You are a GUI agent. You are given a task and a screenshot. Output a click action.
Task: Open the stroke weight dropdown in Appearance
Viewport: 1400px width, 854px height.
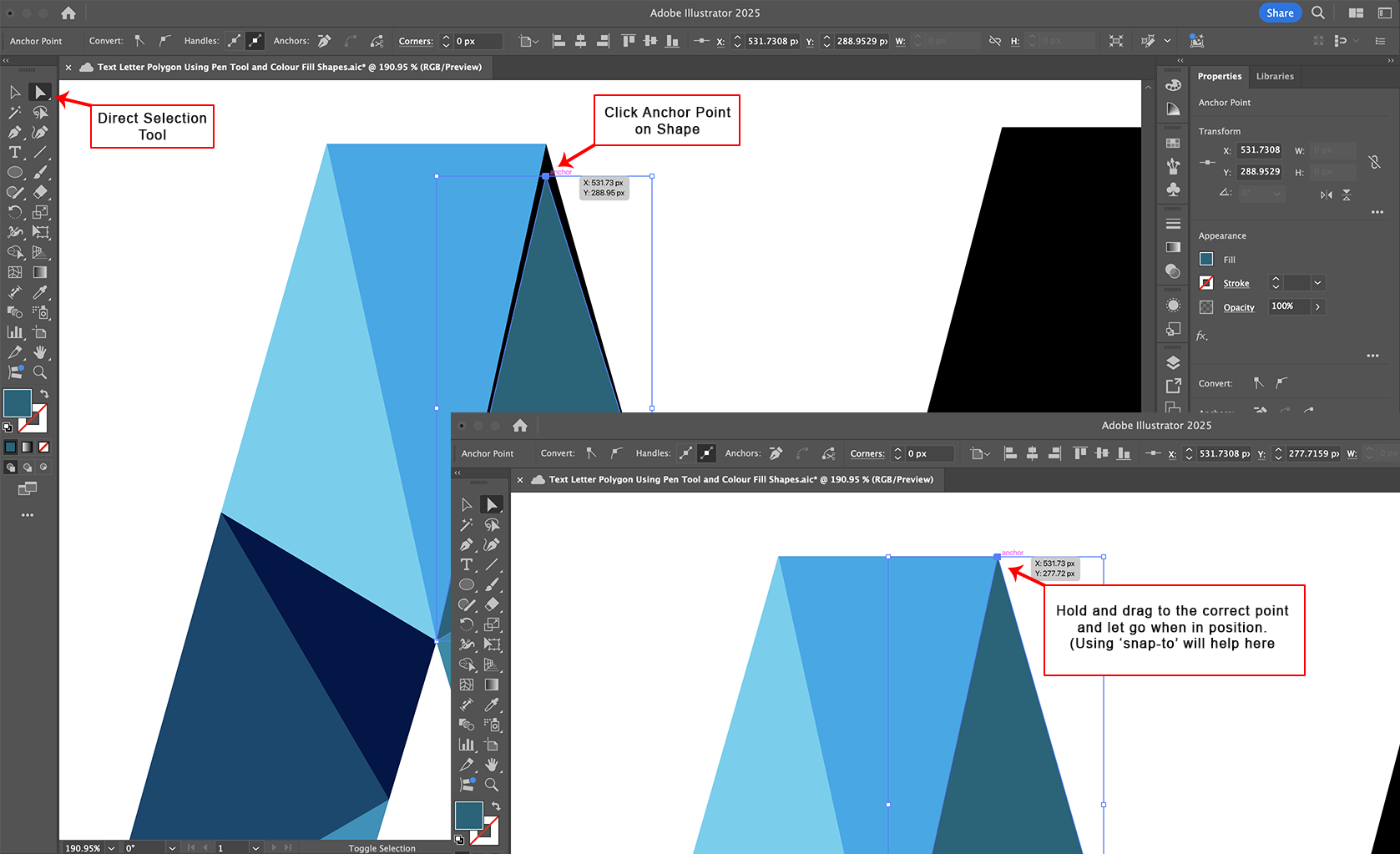point(1317,283)
